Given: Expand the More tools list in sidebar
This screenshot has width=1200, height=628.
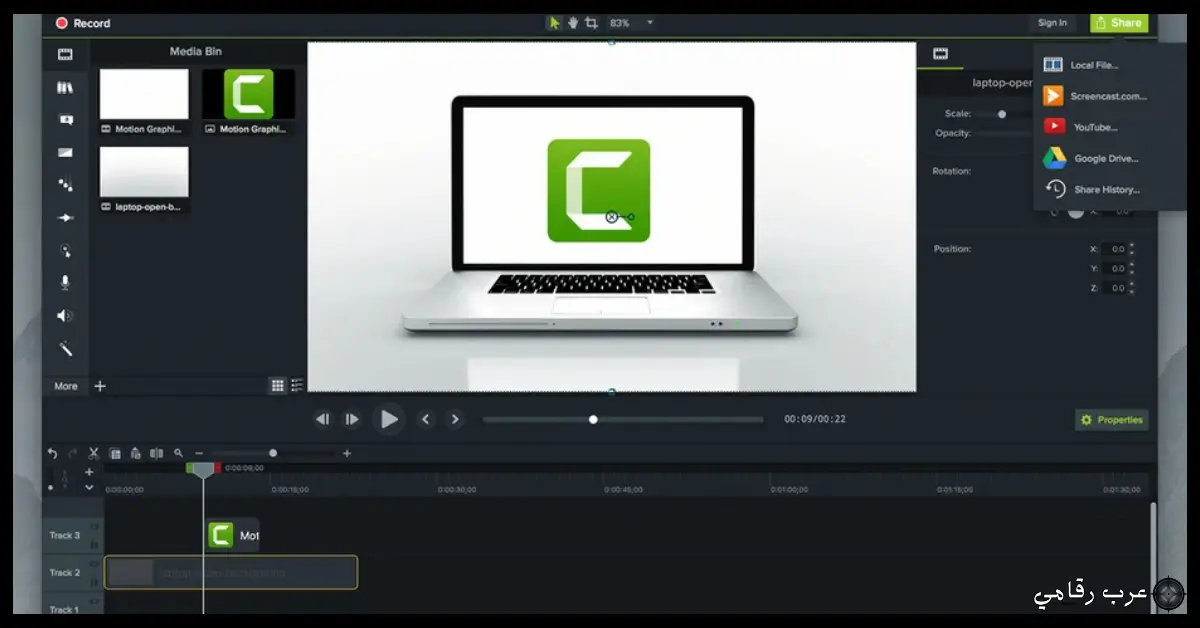Looking at the screenshot, I should 66,386.
